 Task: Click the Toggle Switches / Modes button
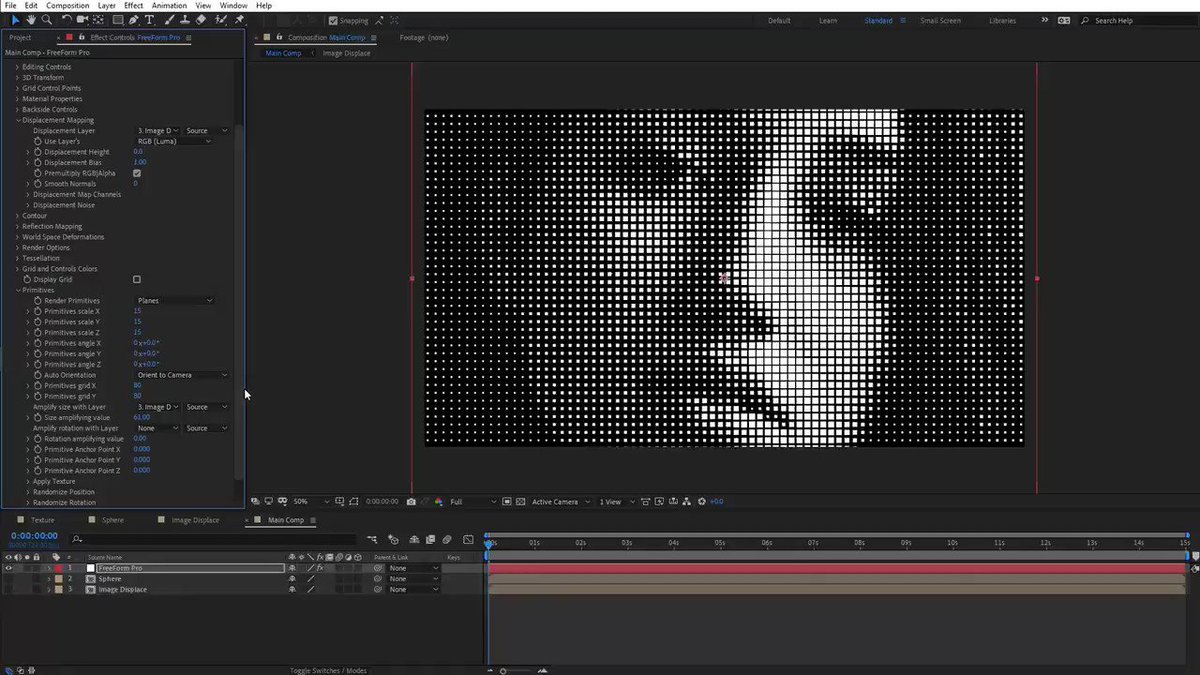328,670
